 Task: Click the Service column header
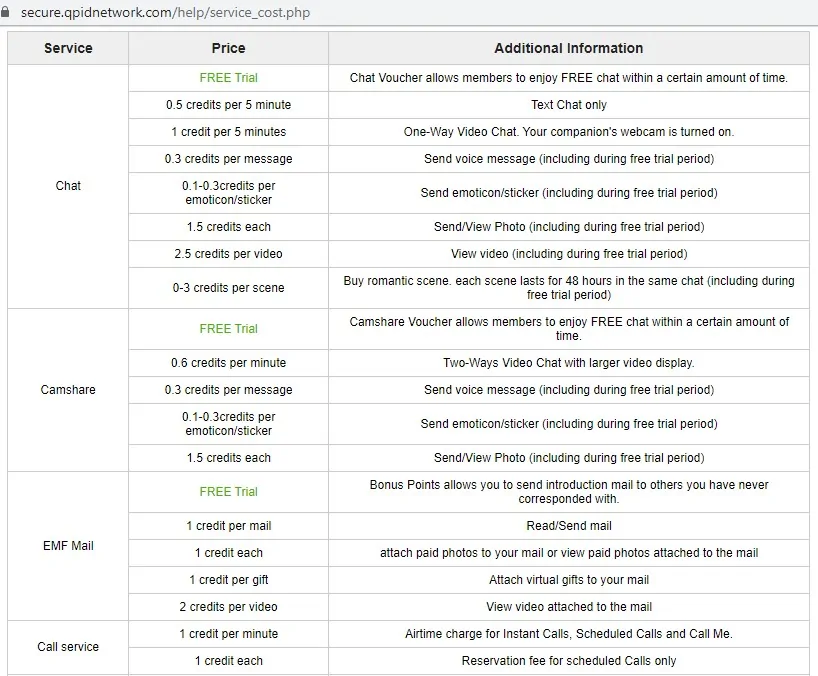click(68, 48)
